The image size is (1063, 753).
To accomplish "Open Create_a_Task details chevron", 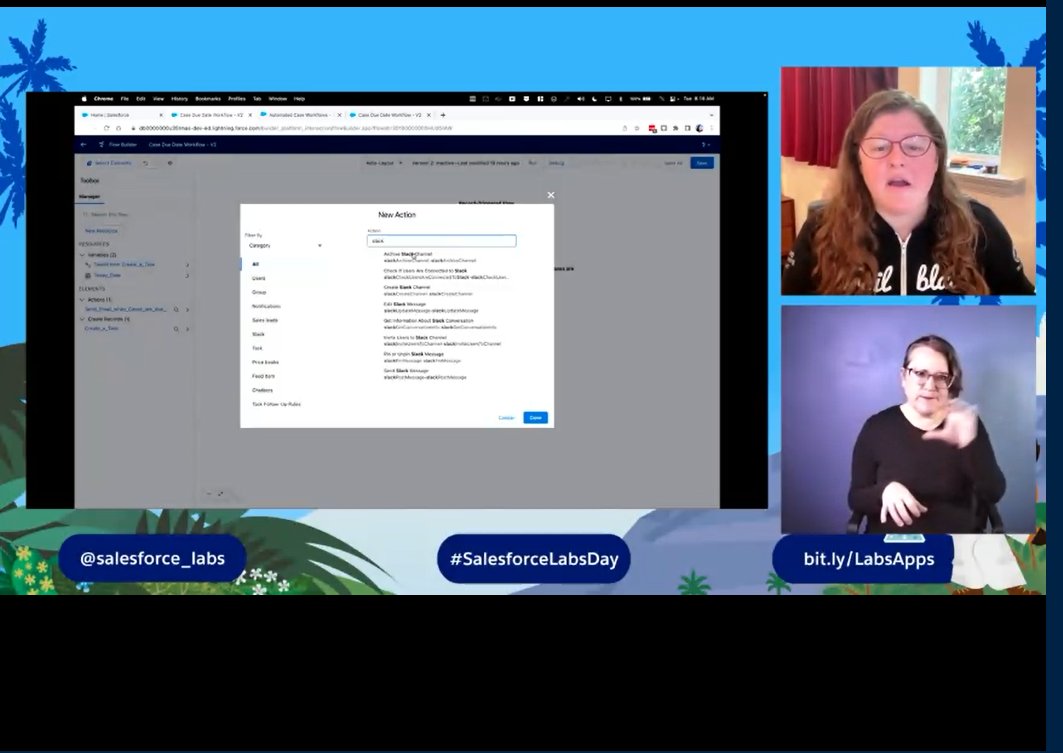I will (188, 329).
